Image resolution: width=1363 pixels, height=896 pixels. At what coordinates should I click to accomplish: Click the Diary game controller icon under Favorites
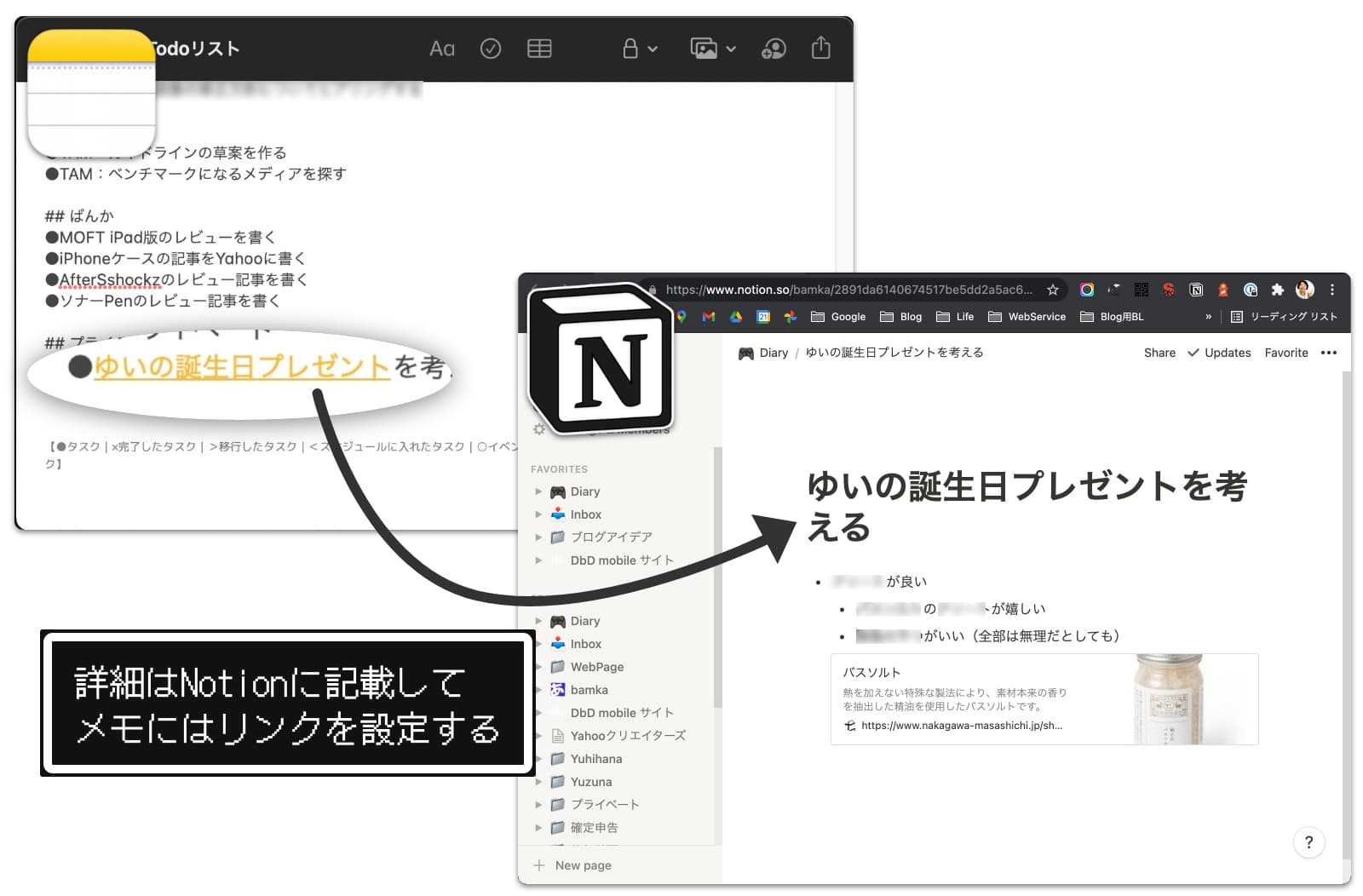(x=558, y=491)
